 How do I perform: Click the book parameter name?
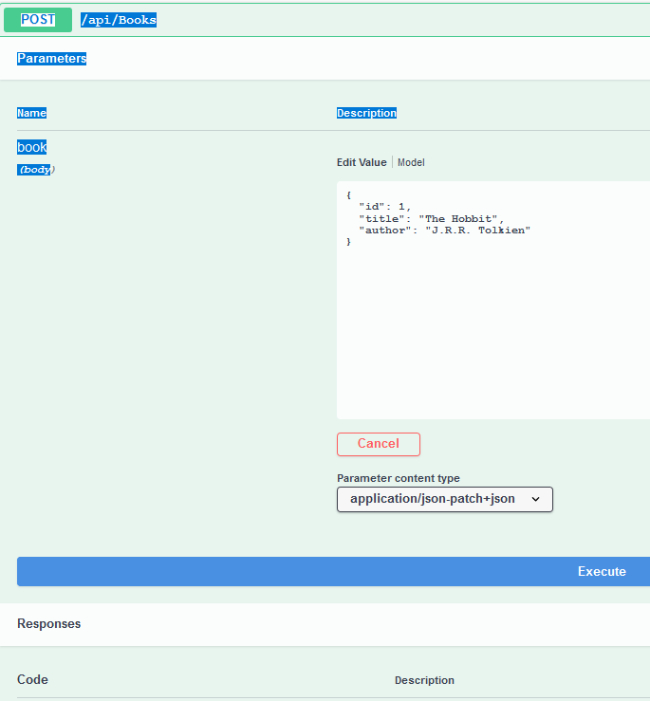pyautogui.click(x=32, y=147)
